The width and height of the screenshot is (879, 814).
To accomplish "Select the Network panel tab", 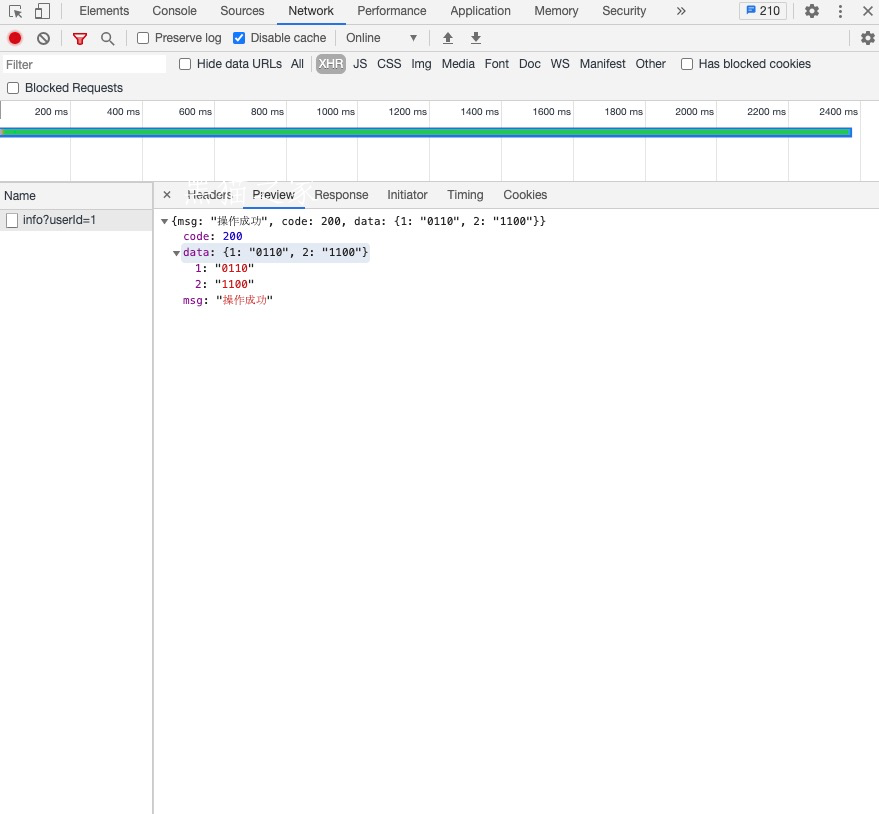I will tap(311, 11).
